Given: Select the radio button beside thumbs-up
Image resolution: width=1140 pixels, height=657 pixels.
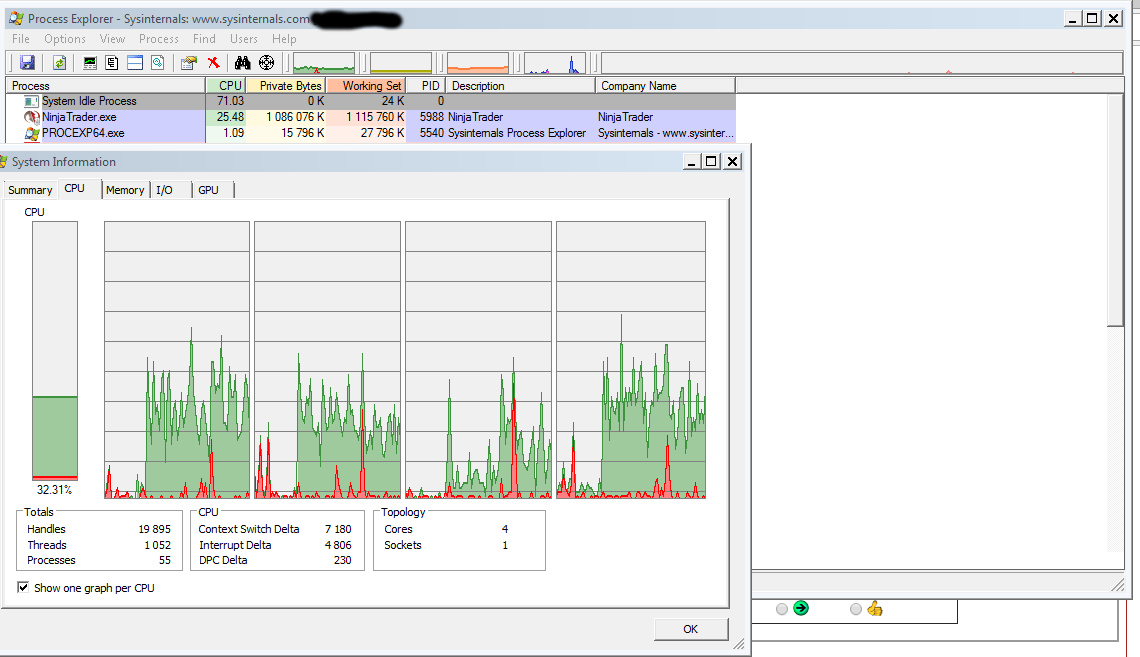Looking at the screenshot, I should tap(856, 609).
